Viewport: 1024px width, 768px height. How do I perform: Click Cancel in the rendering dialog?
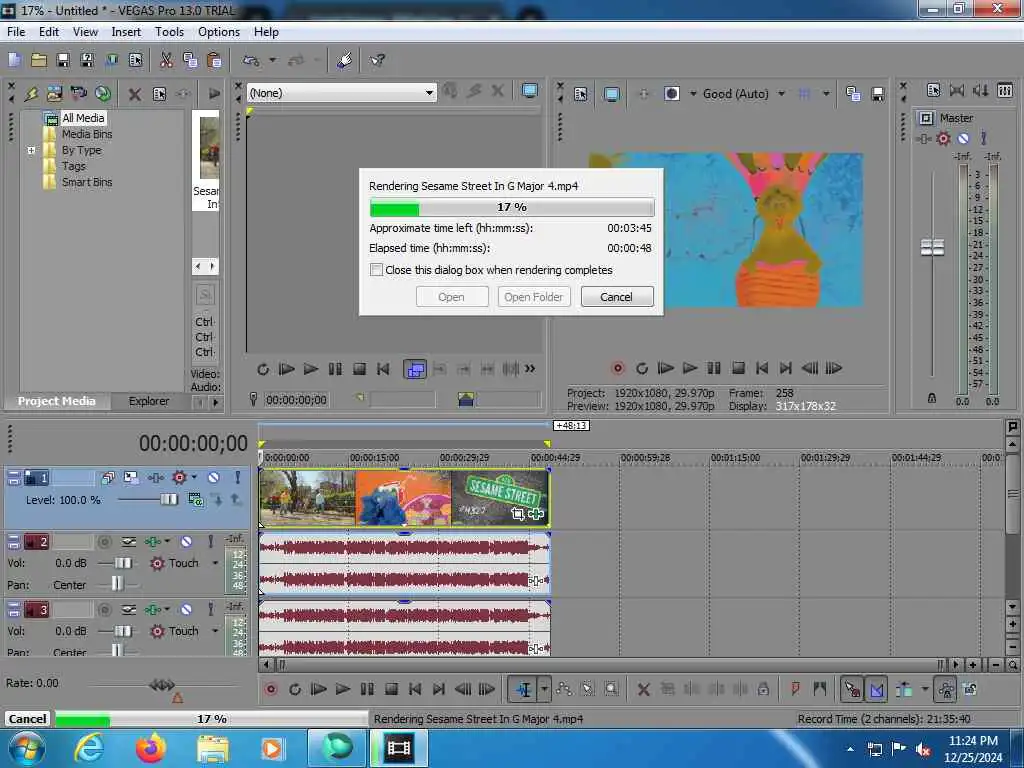pos(616,297)
